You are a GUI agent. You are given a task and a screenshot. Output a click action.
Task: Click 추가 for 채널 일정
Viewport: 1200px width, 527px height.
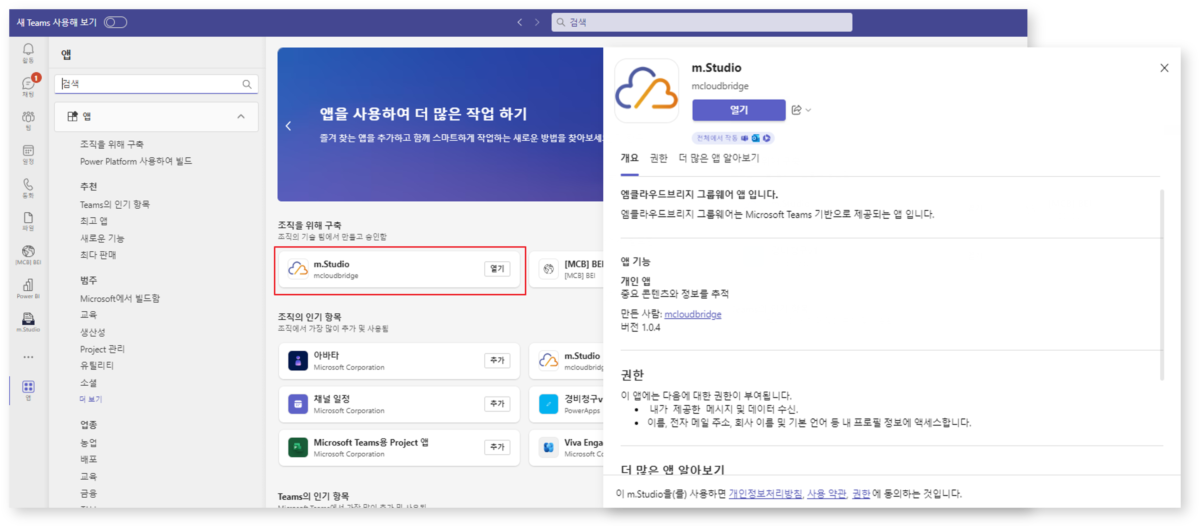[497, 404]
